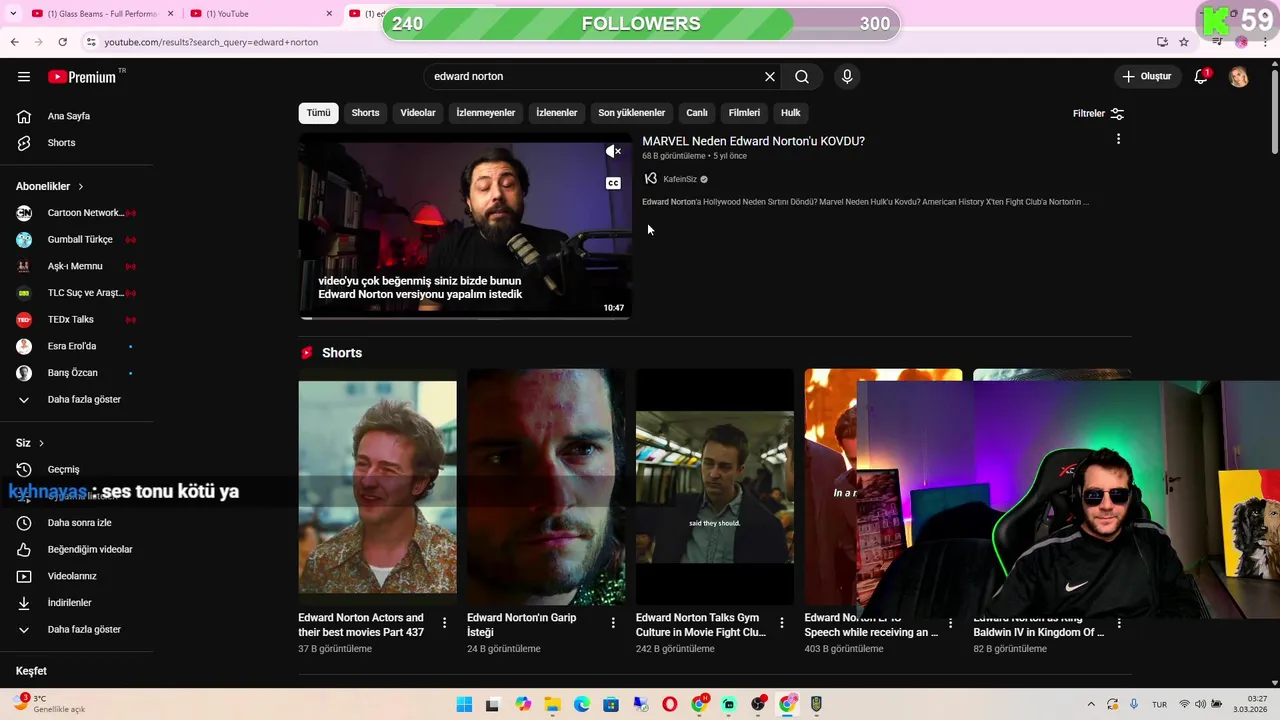Screen dimensions: 1280x720
Task: Open the tab search dropdown arrow
Action: [x=13, y=14]
